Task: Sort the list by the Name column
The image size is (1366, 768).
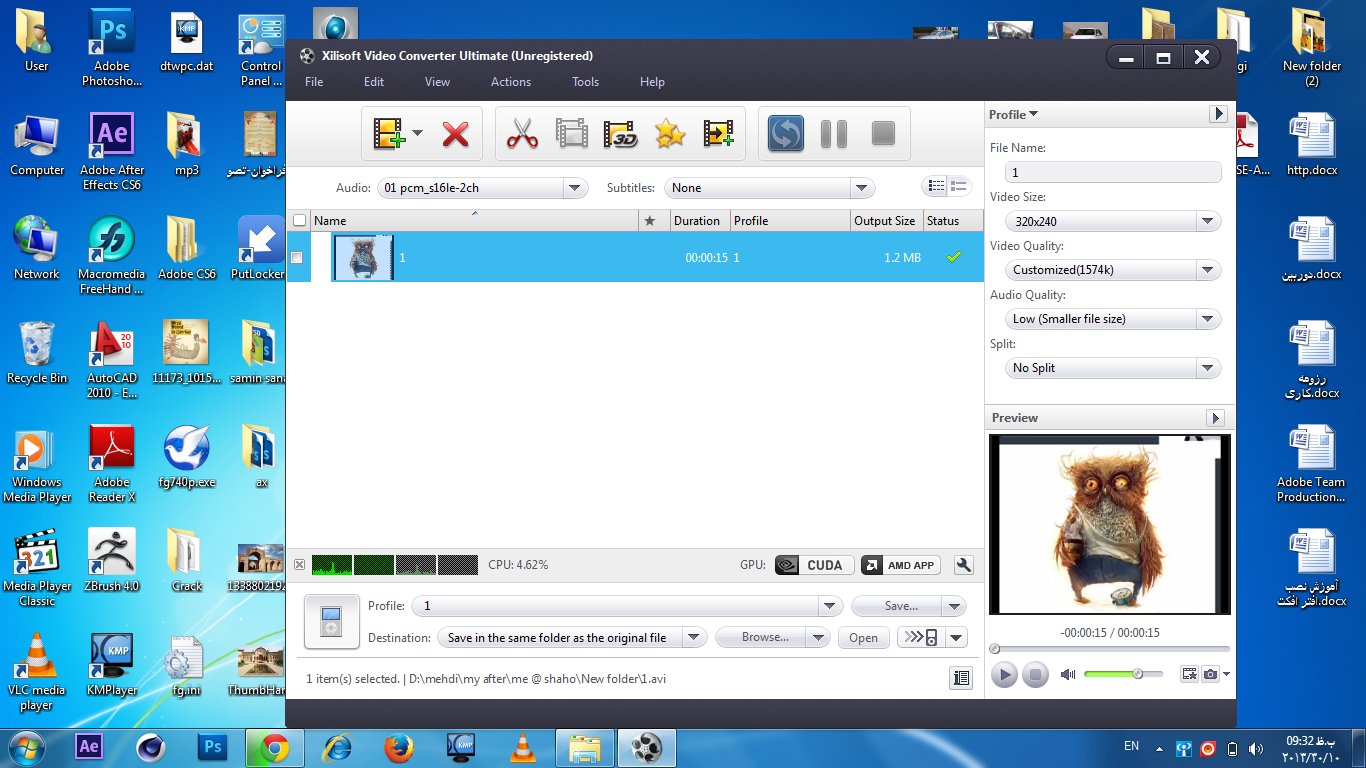Action: tap(475, 221)
